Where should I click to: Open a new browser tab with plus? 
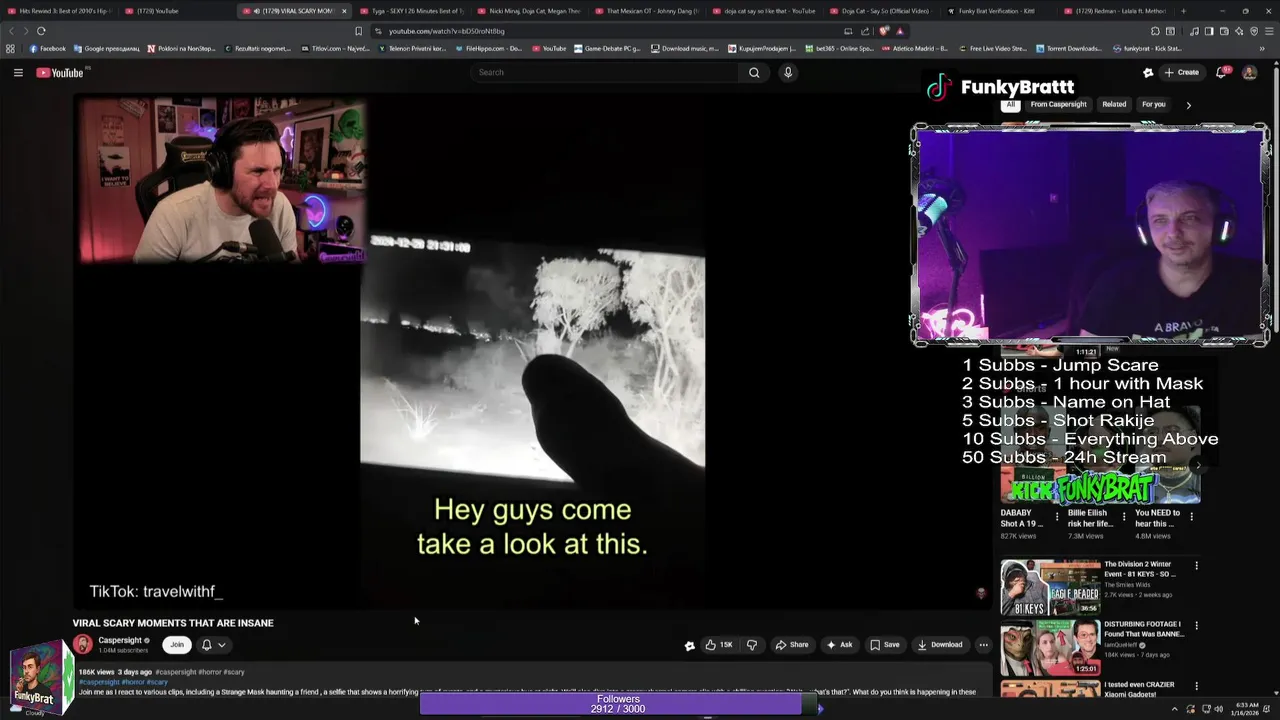(x=1183, y=11)
